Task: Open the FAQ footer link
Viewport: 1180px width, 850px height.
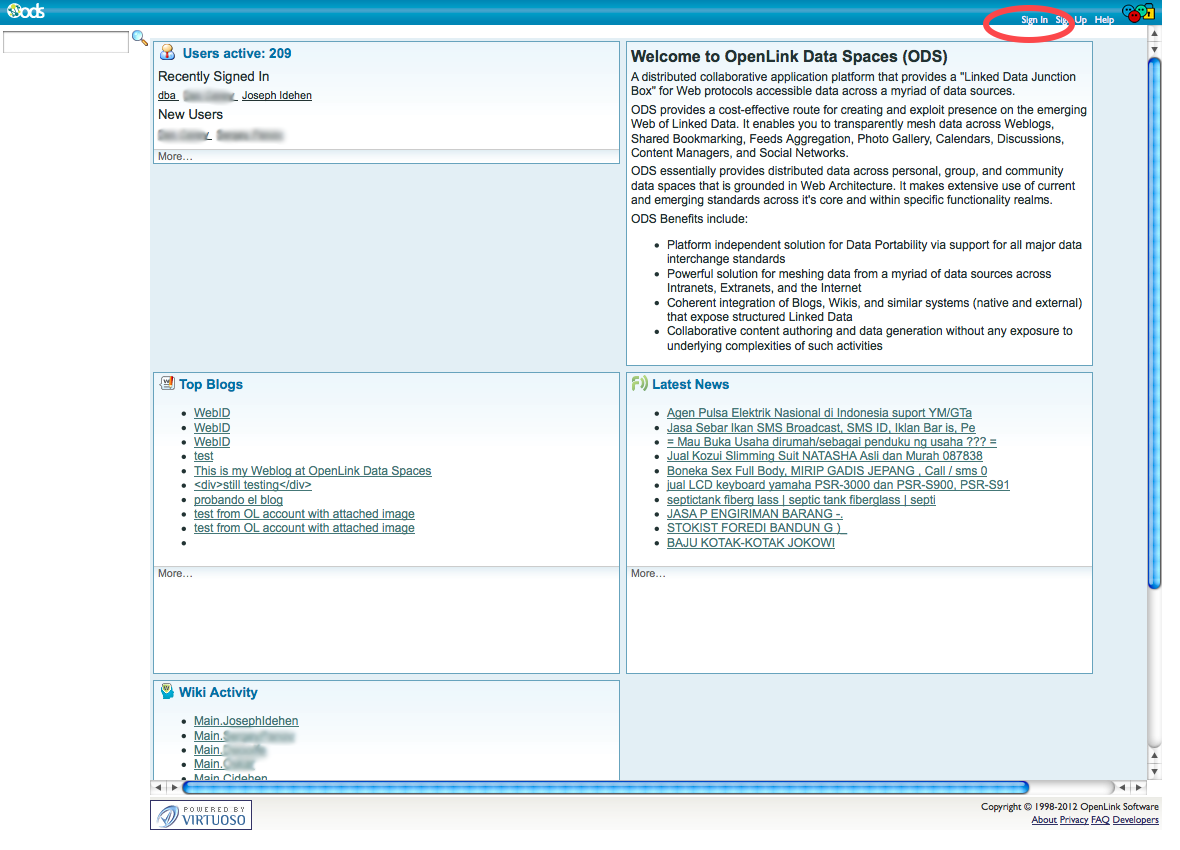Action: point(1100,820)
